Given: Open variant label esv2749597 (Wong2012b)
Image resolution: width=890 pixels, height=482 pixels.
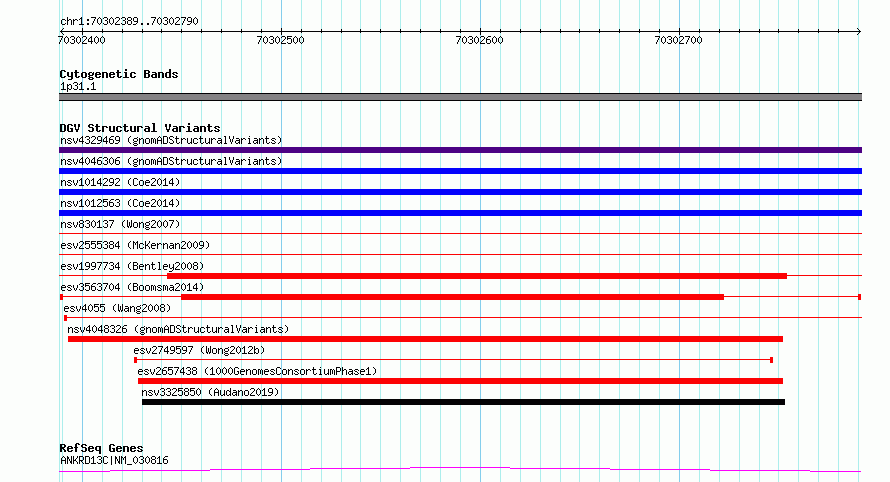Looking at the screenshot, I should (x=199, y=350).
